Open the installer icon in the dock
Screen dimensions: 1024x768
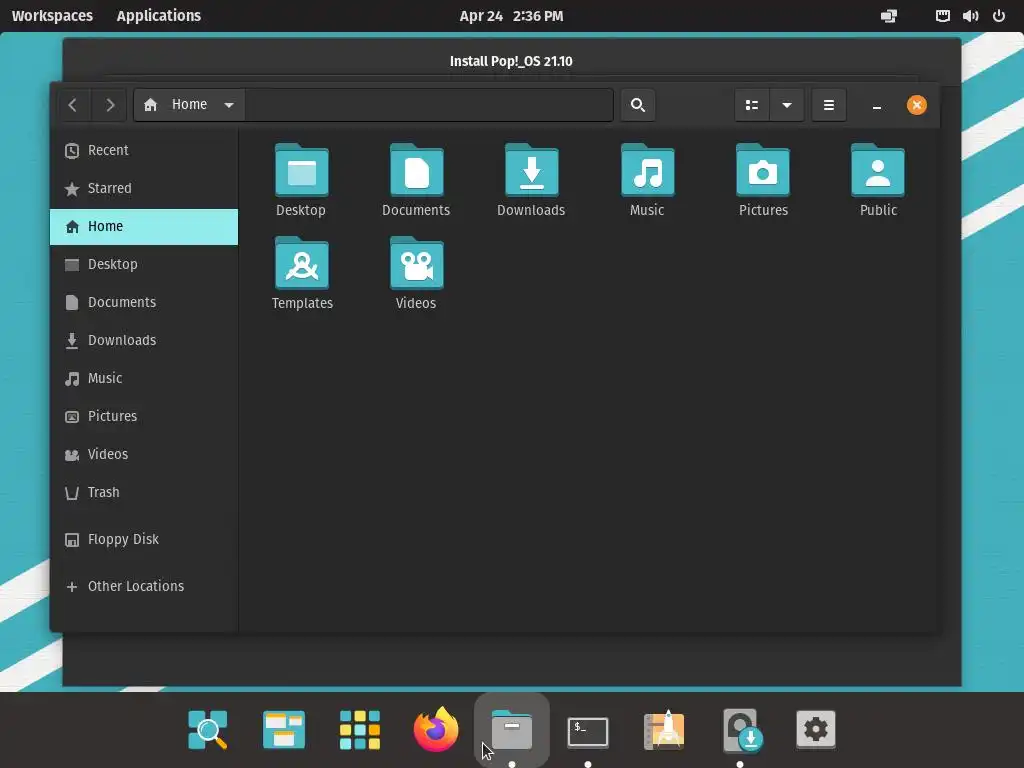tap(742, 730)
